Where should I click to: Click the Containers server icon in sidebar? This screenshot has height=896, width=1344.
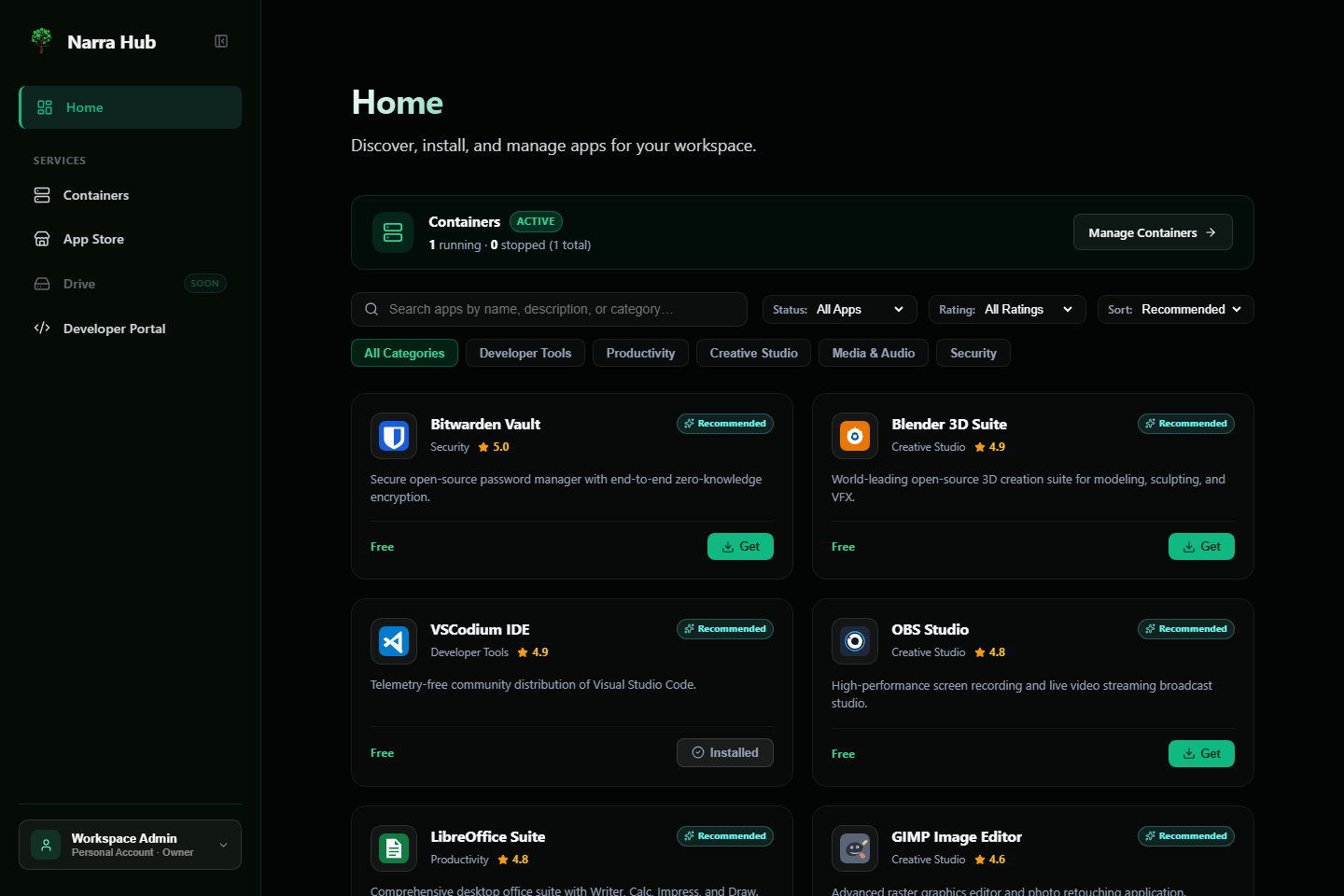click(42, 195)
